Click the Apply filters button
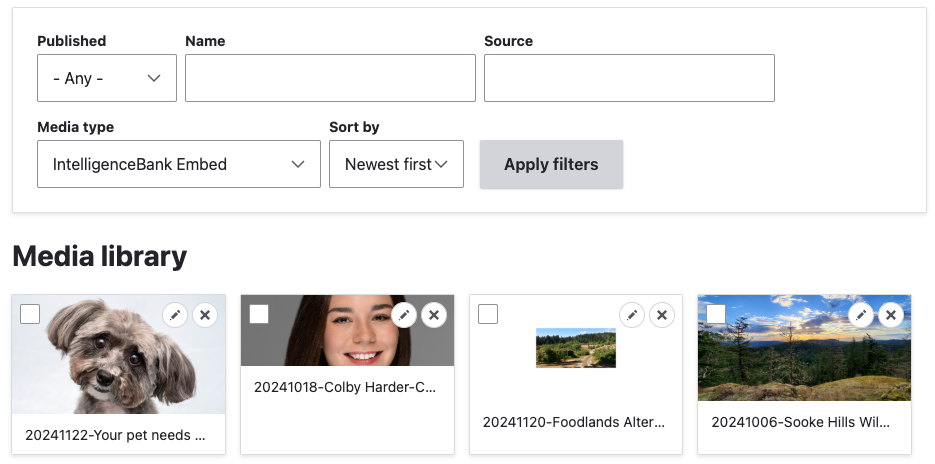Viewport: 935px width, 464px height. 551,164
